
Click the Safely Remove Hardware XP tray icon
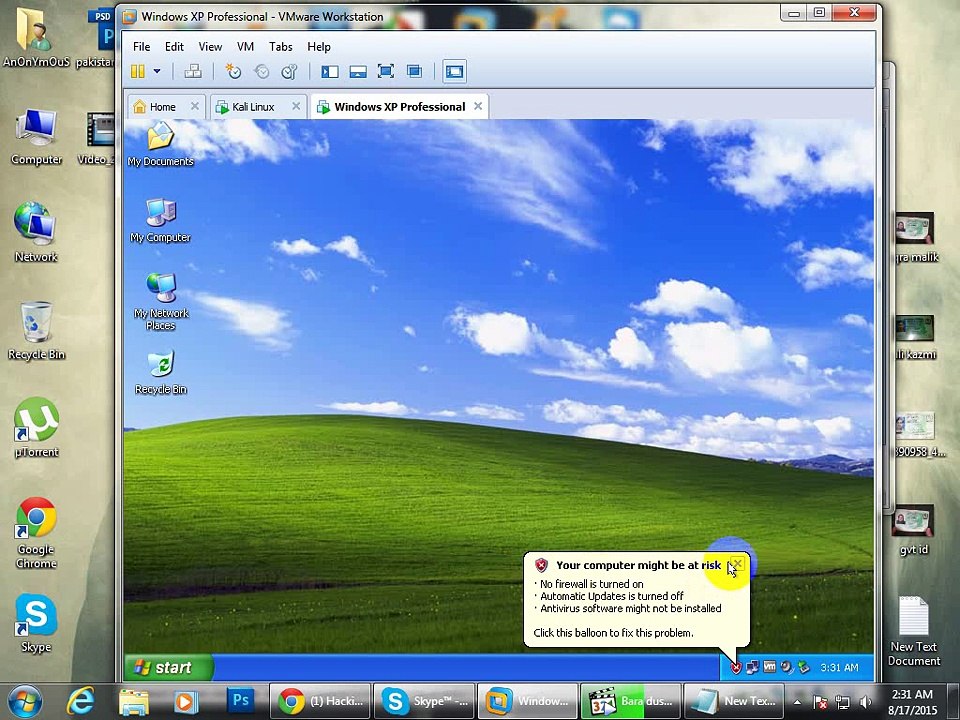pyautogui.click(x=804, y=667)
